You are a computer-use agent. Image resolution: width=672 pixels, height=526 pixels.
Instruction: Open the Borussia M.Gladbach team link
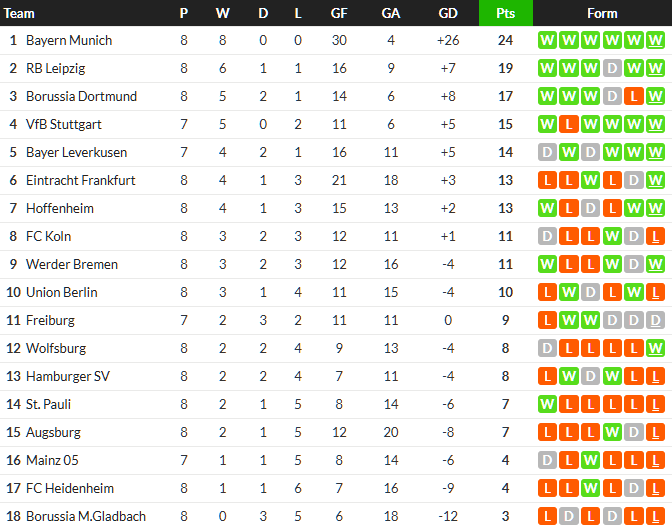(x=86, y=517)
